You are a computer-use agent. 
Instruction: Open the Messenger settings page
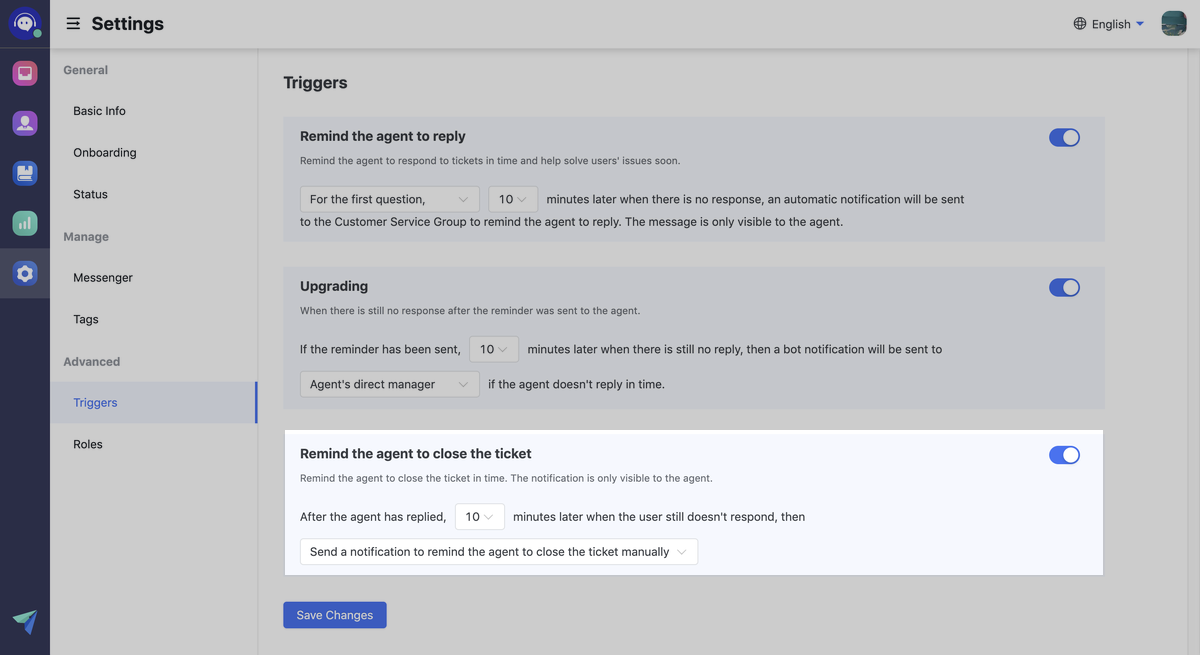[103, 278]
